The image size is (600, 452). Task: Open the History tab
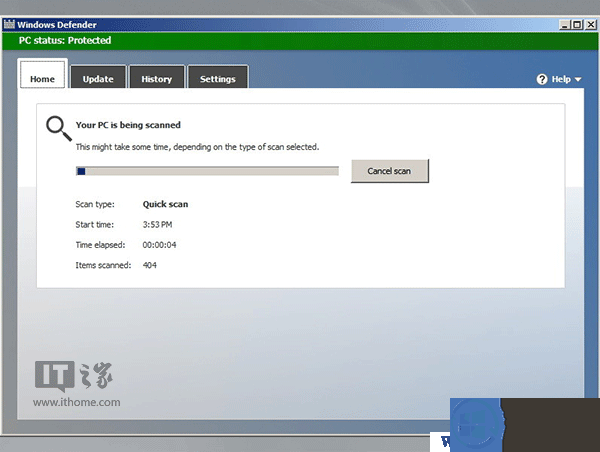157,77
